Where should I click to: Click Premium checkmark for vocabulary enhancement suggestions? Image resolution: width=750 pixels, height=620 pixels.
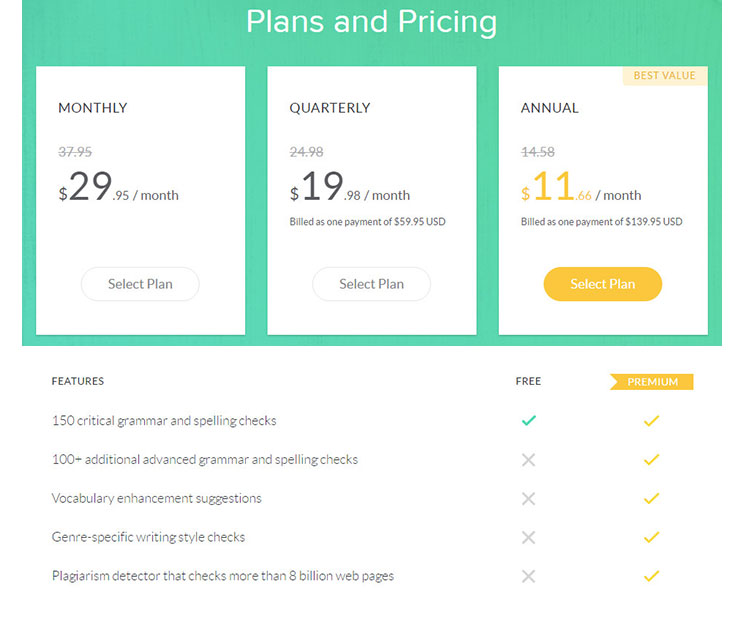click(651, 498)
